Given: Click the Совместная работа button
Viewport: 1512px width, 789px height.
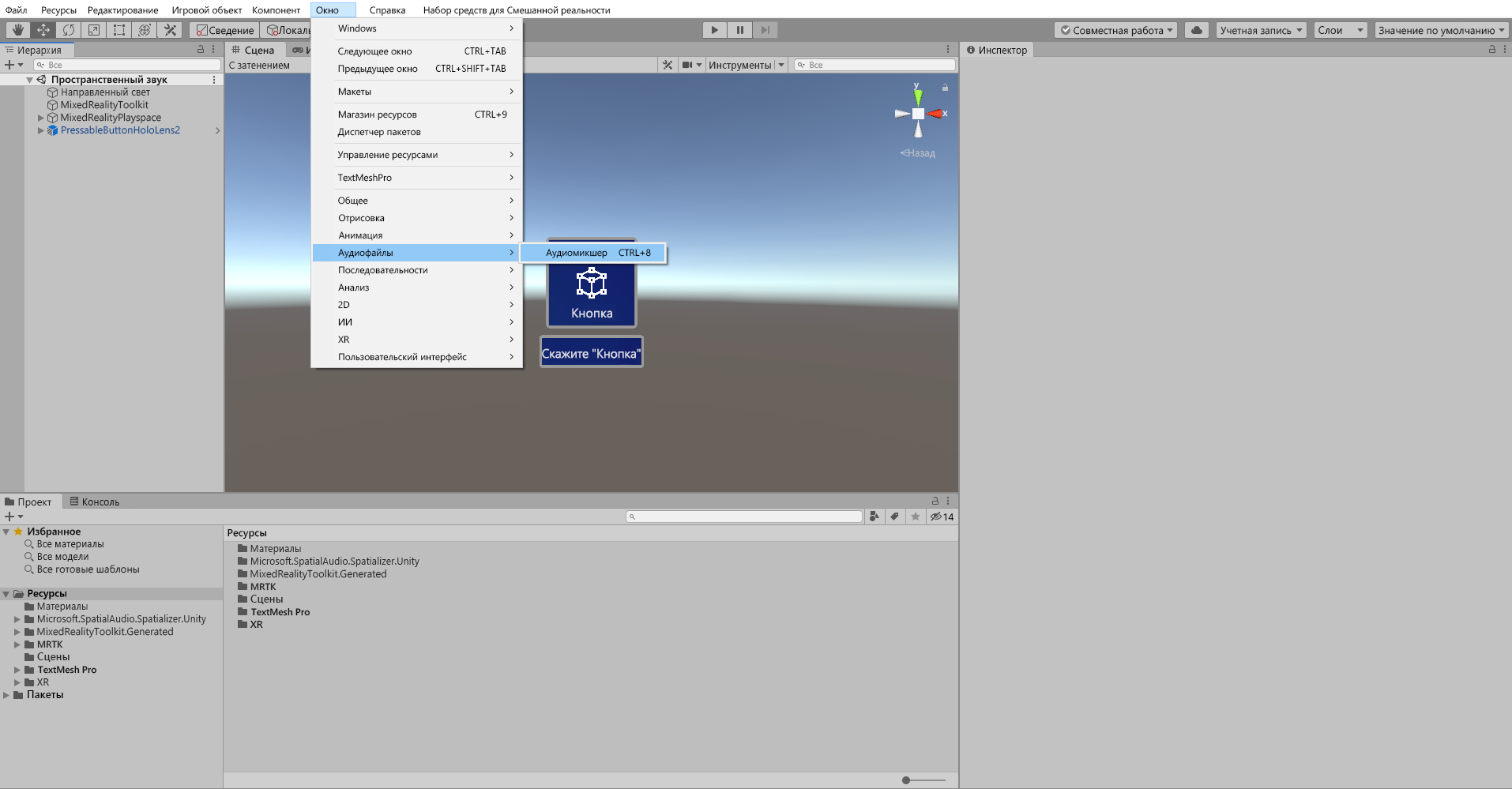Looking at the screenshot, I should tap(1115, 30).
